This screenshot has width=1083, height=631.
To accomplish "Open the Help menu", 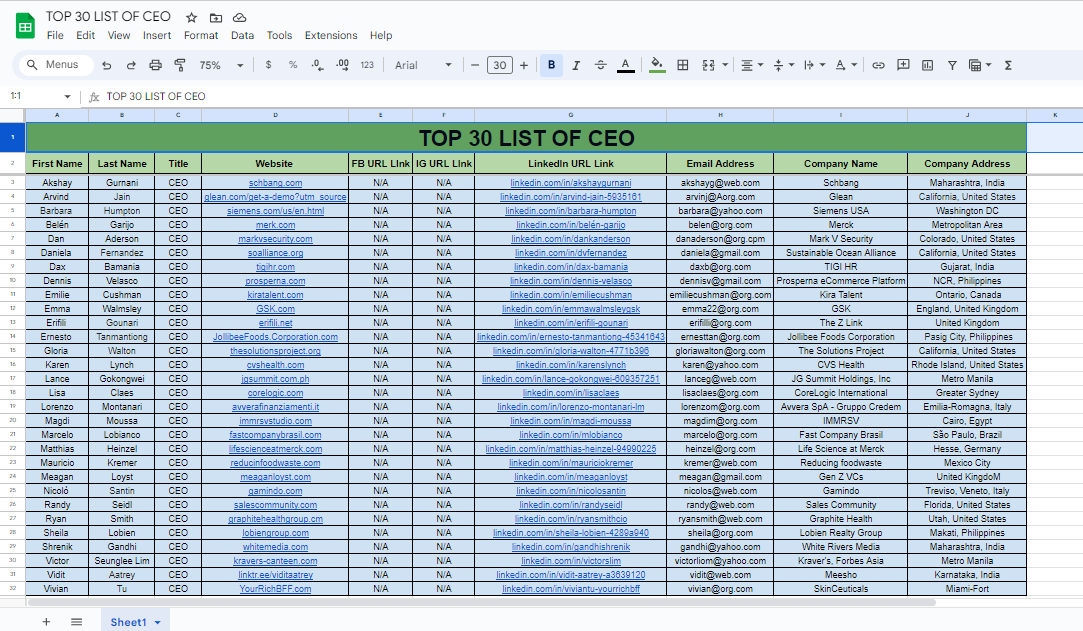I will [x=381, y=35].
